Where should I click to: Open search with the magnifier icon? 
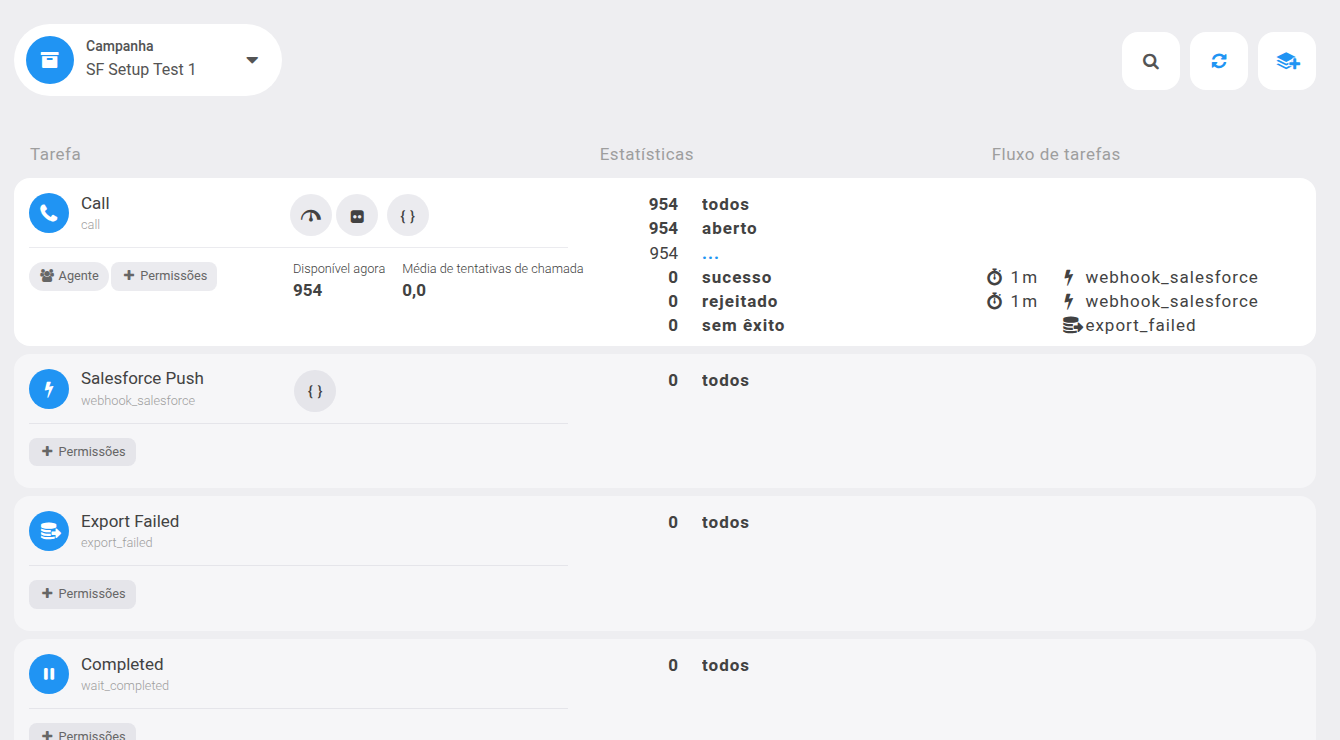tap(1151, 61)
